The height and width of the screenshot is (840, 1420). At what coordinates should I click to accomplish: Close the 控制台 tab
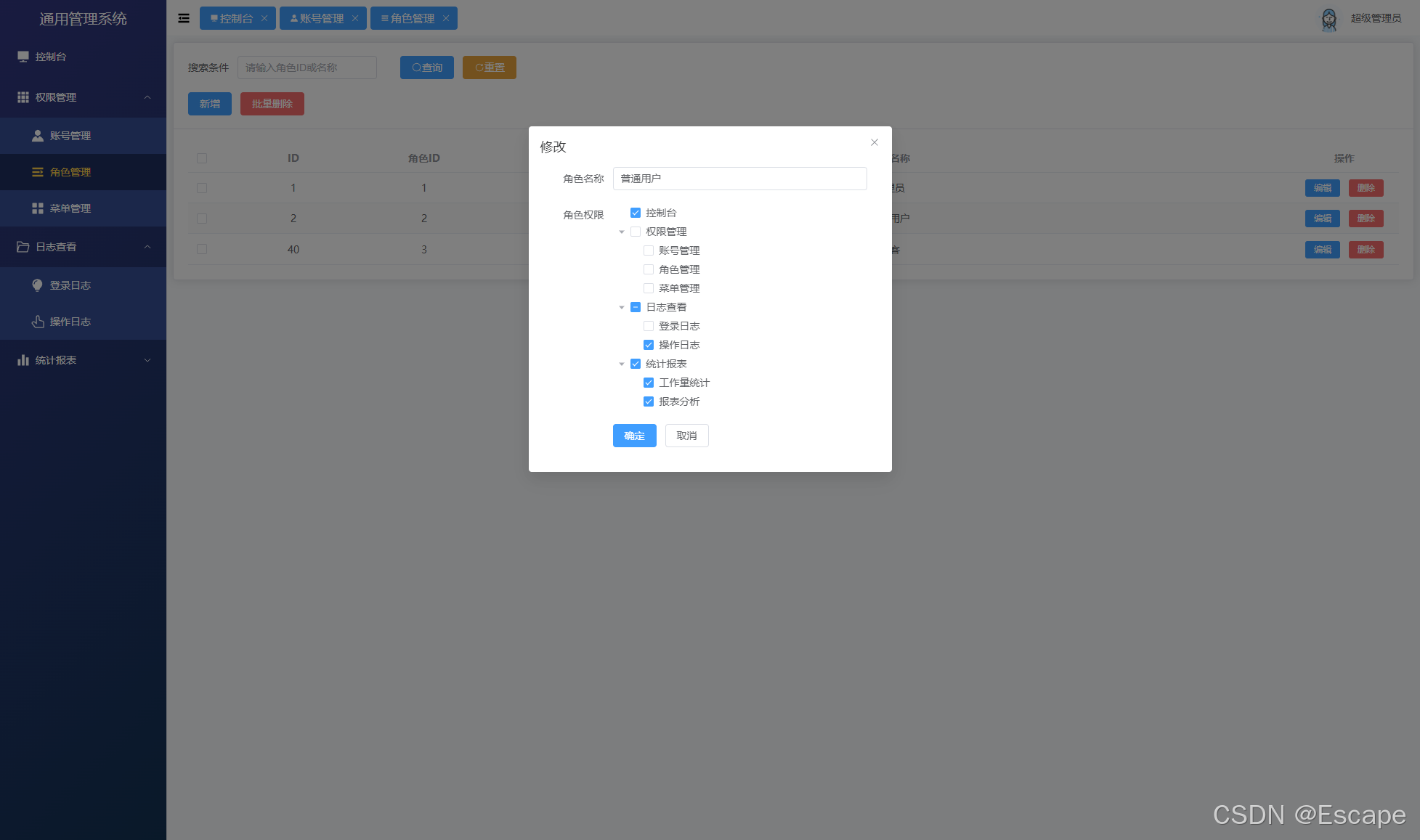(264, 18)
